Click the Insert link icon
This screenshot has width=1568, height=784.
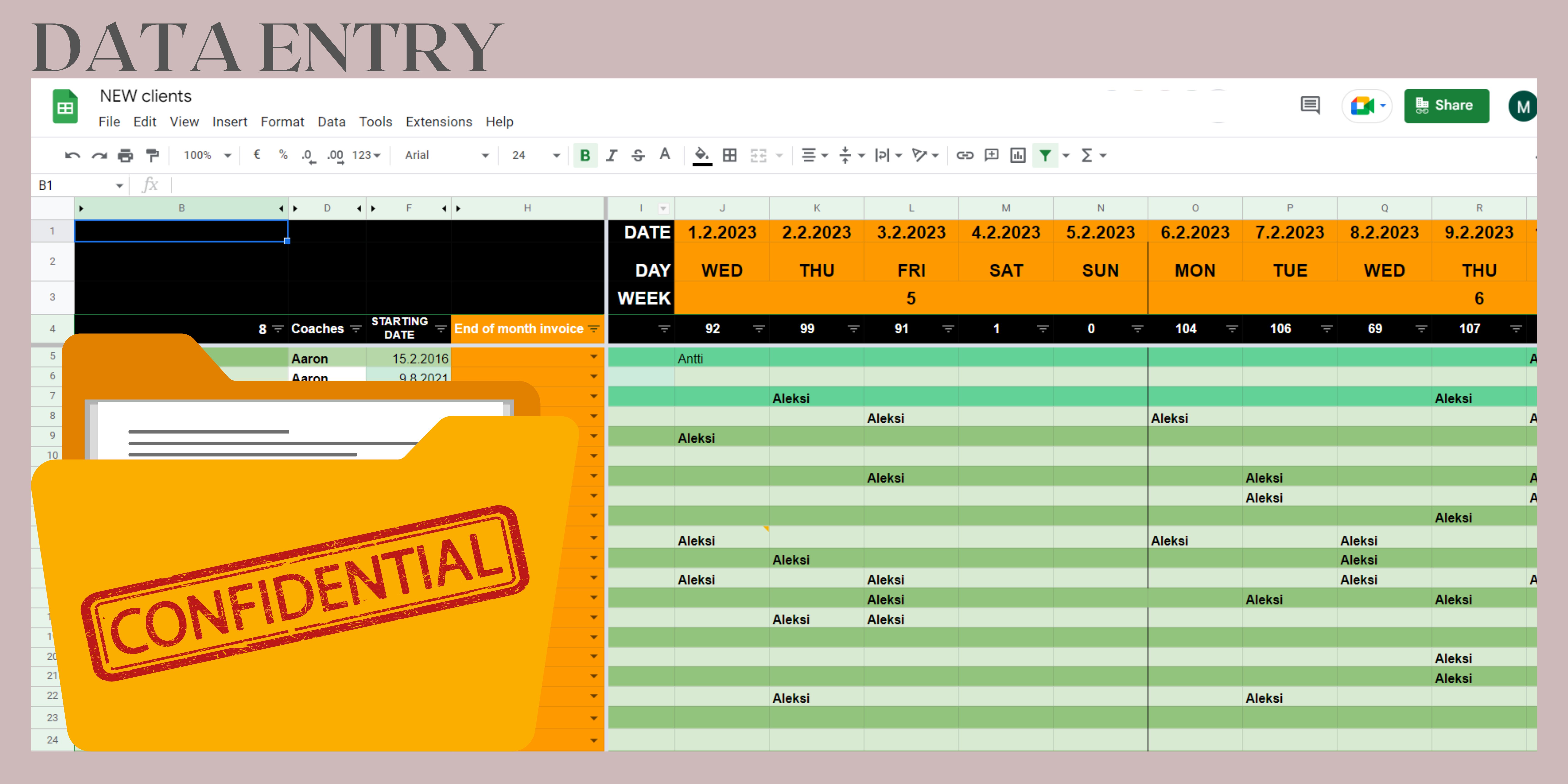coord(965,155)
